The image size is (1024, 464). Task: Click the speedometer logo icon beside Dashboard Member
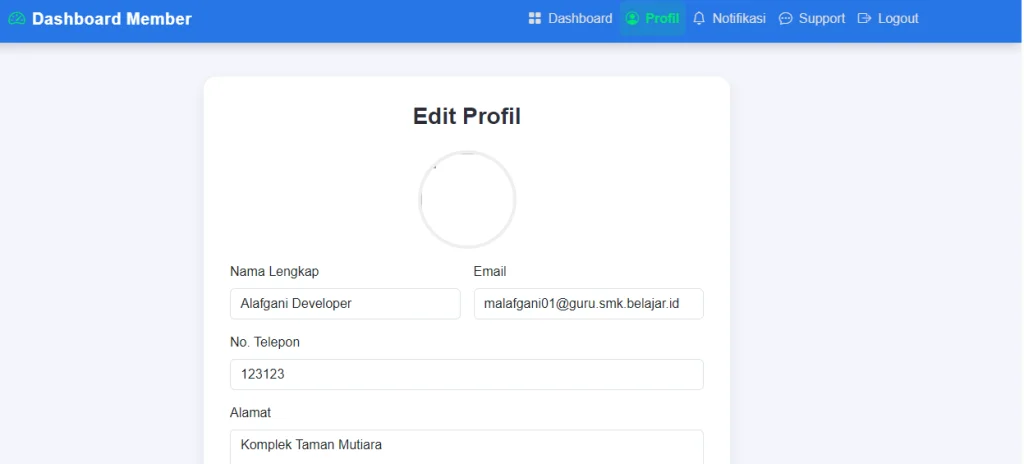click(16, 19)
